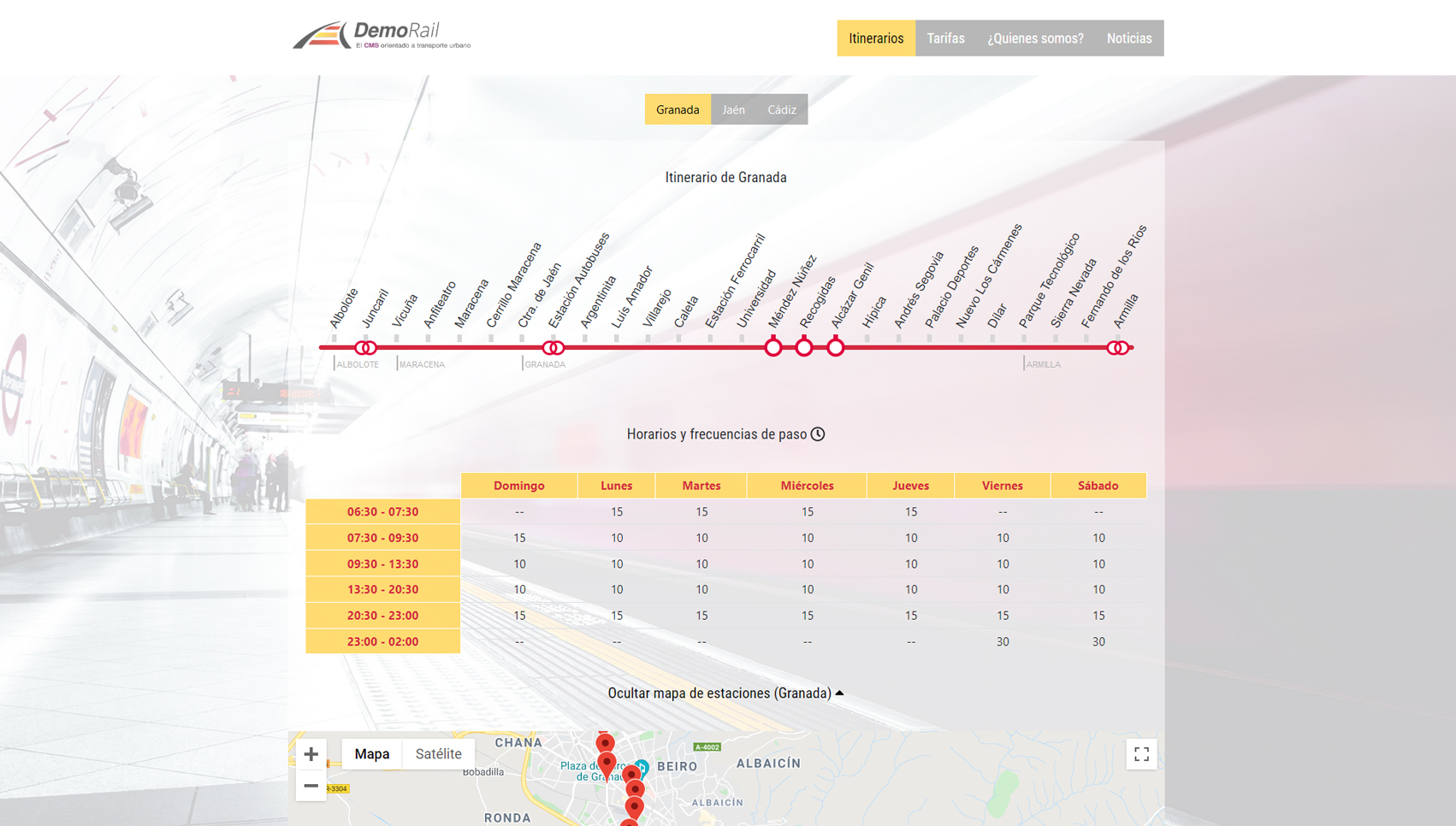Click the Recogidas station circle on the line
The height and width of the screenshot is (826, 1456).
pos(804,346)
